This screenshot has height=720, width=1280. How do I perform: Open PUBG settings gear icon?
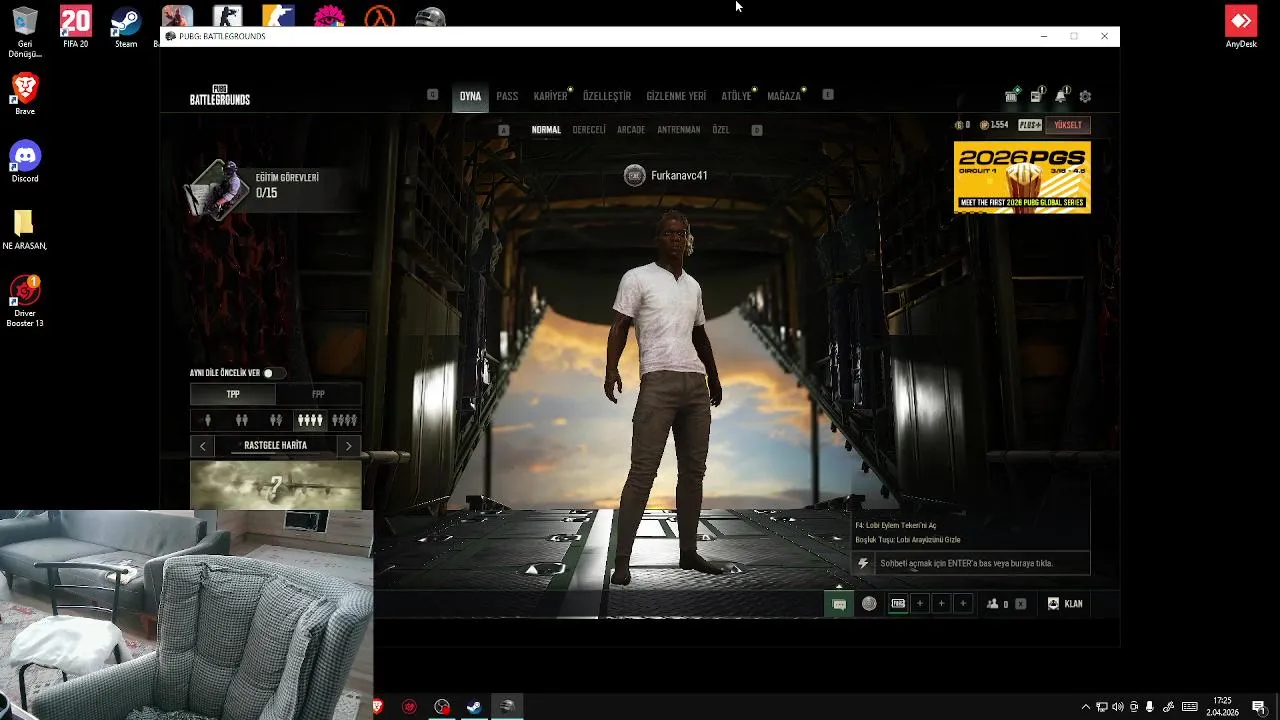pyautogui.click(x=1085, y=97)
